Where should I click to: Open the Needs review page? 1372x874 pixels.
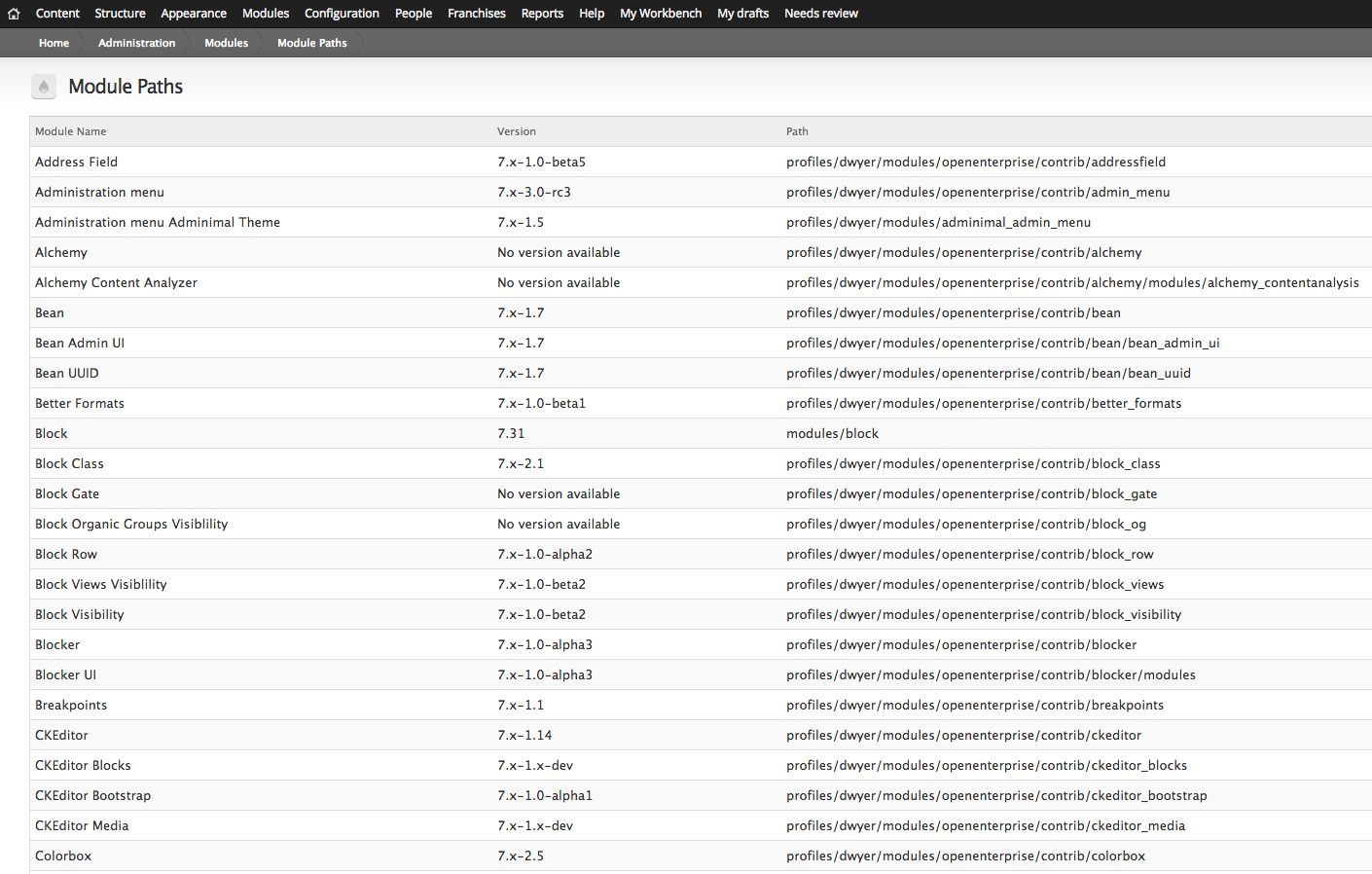tap(821, 14)
